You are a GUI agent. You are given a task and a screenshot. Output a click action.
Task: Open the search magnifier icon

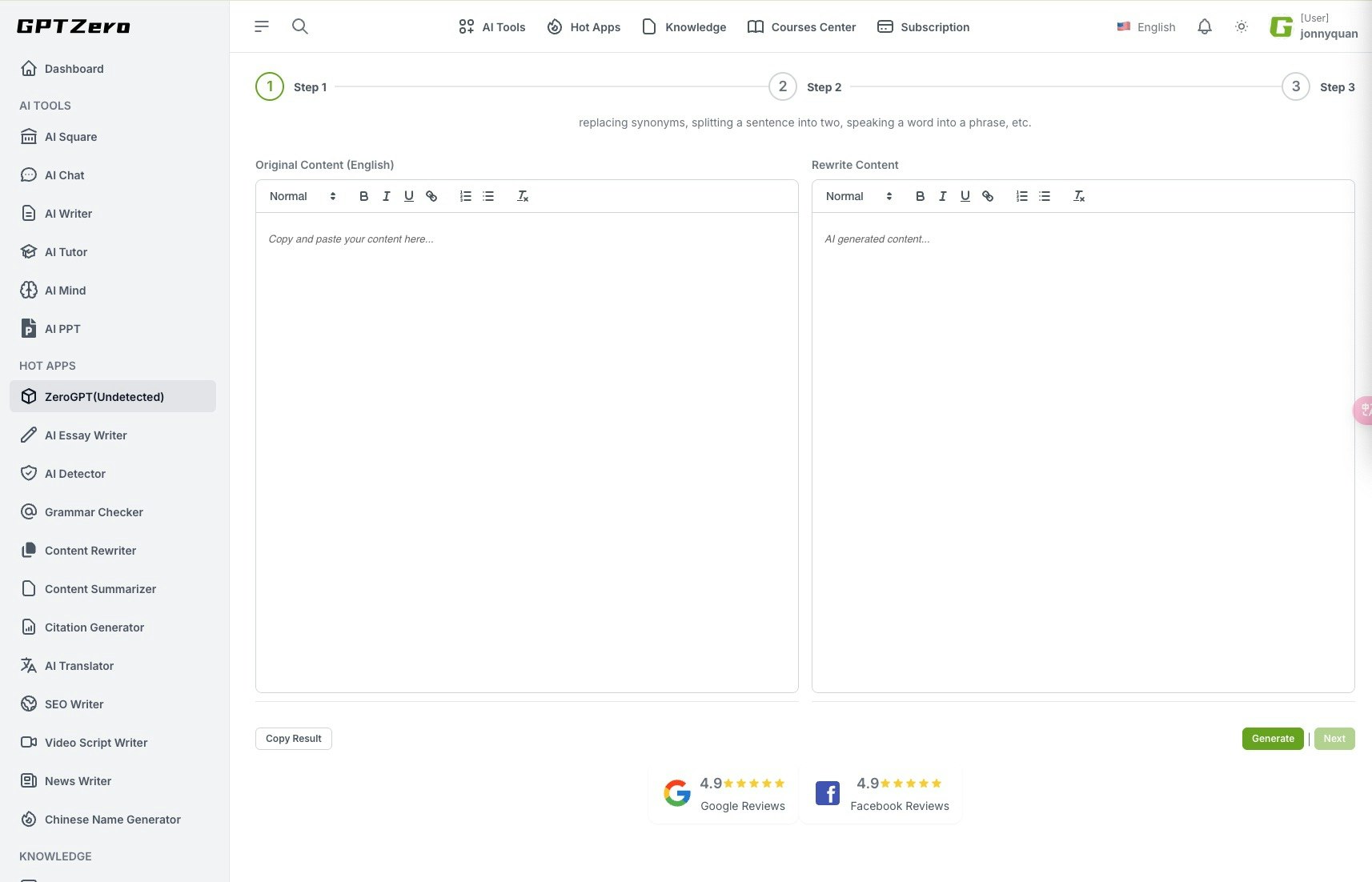(300, 26)
